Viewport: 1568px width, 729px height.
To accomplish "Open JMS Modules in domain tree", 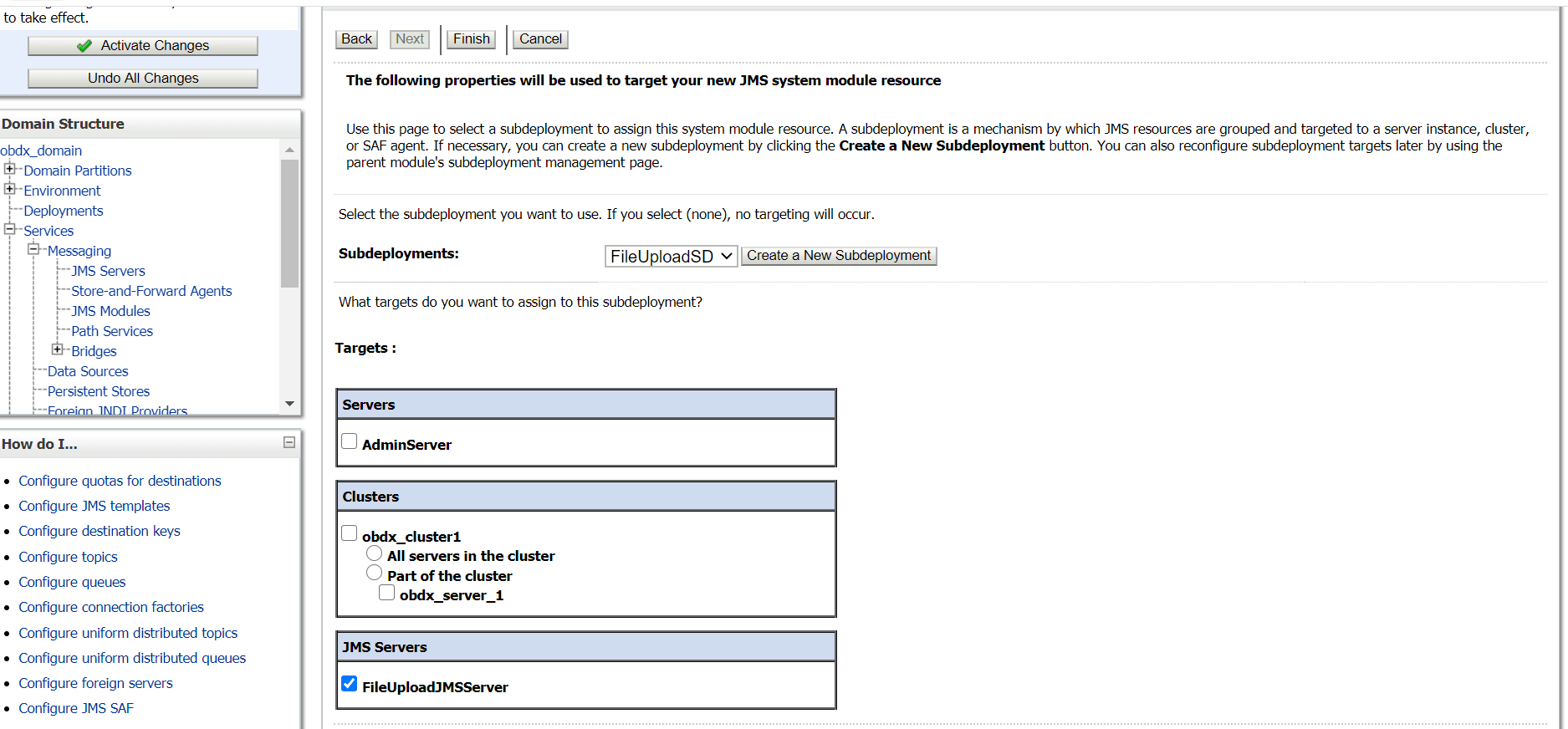I will [x=110, y=311].
